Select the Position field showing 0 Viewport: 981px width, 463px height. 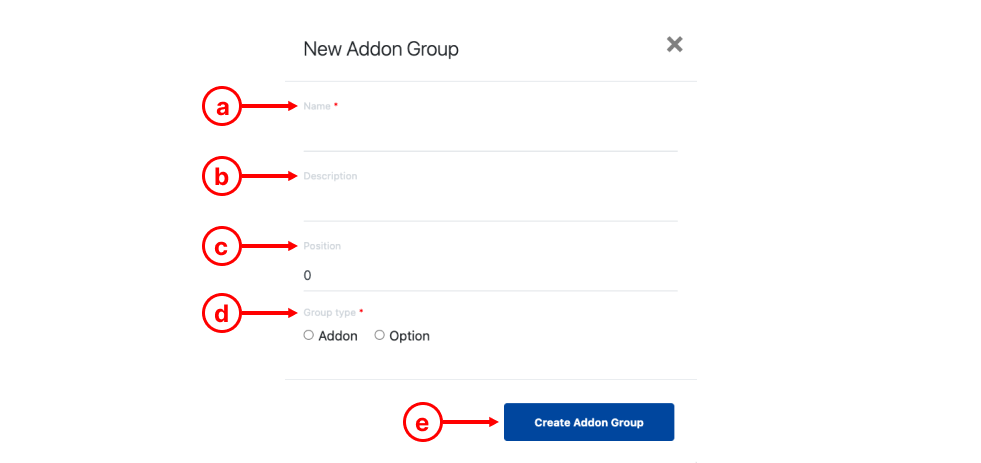[x=490, y=275]
